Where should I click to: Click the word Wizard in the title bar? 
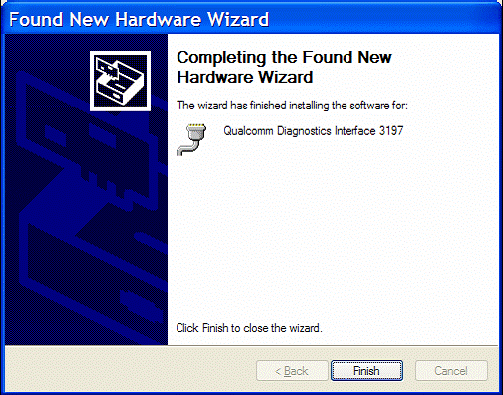(x=238, y=19)
